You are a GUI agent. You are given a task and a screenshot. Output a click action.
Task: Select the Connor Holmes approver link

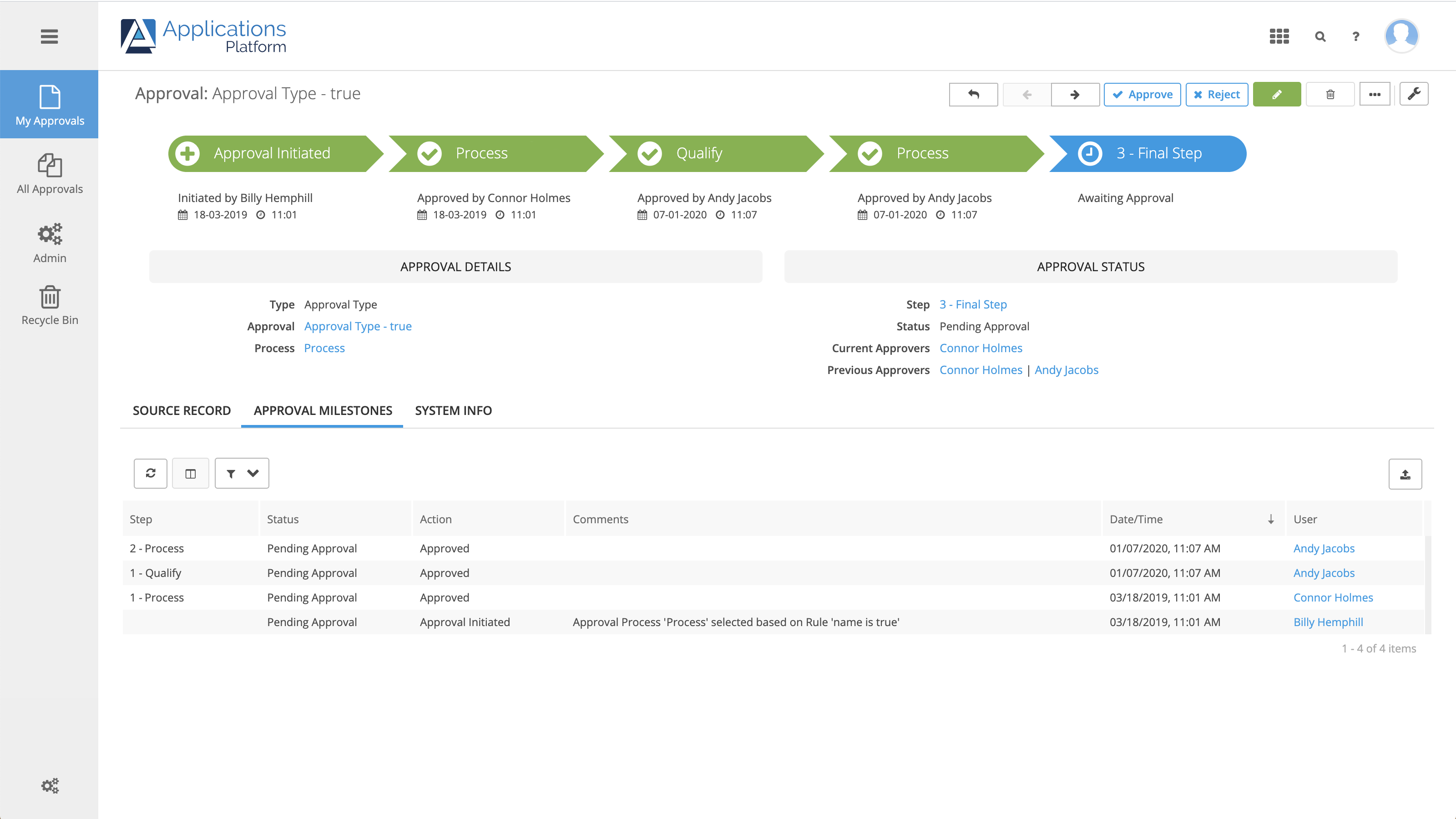pos(980,347)
